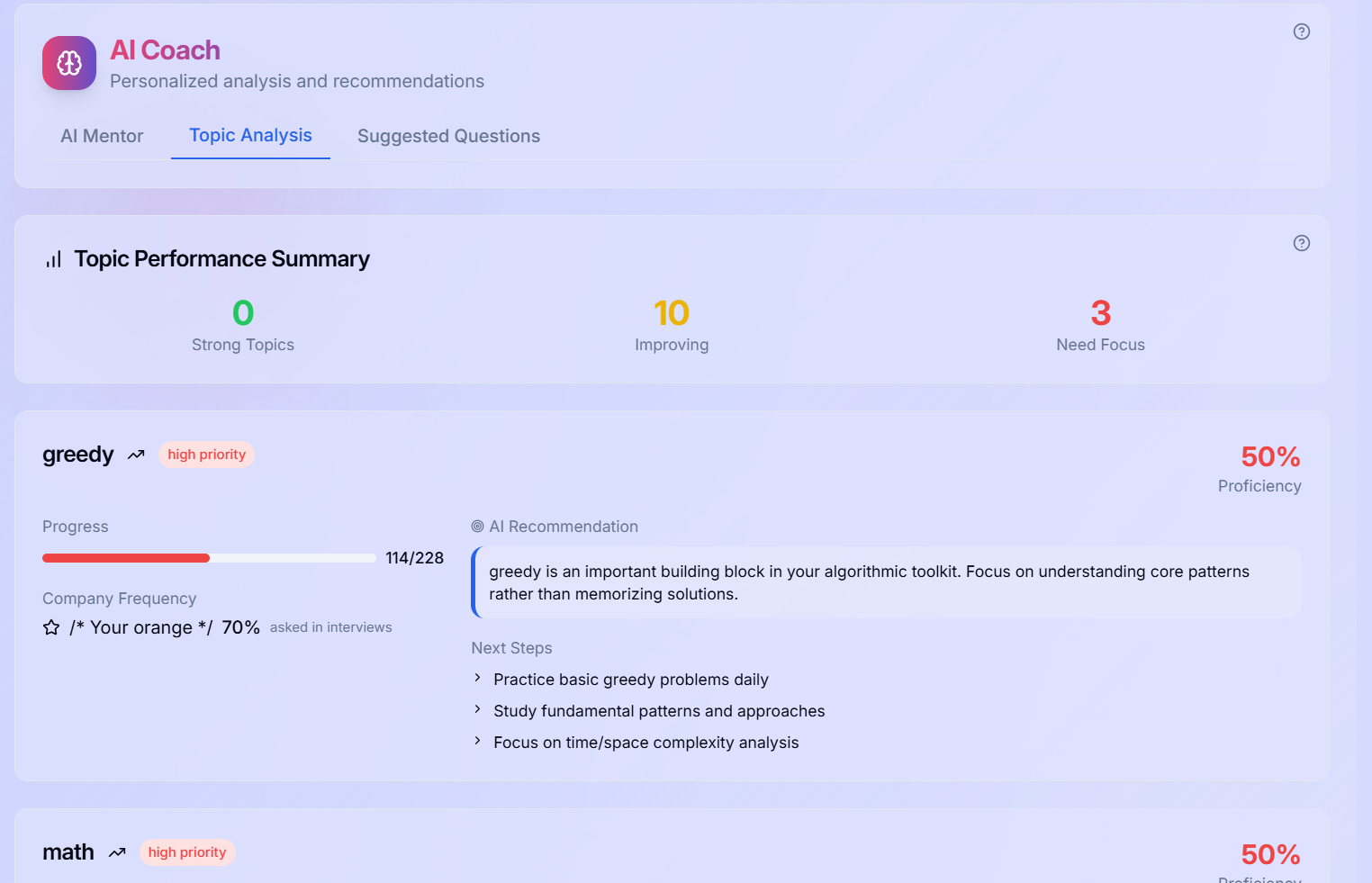Select the Topic Analysis tab
The width and height of the screenshot is (1372, 883).
tap(250, 135)
